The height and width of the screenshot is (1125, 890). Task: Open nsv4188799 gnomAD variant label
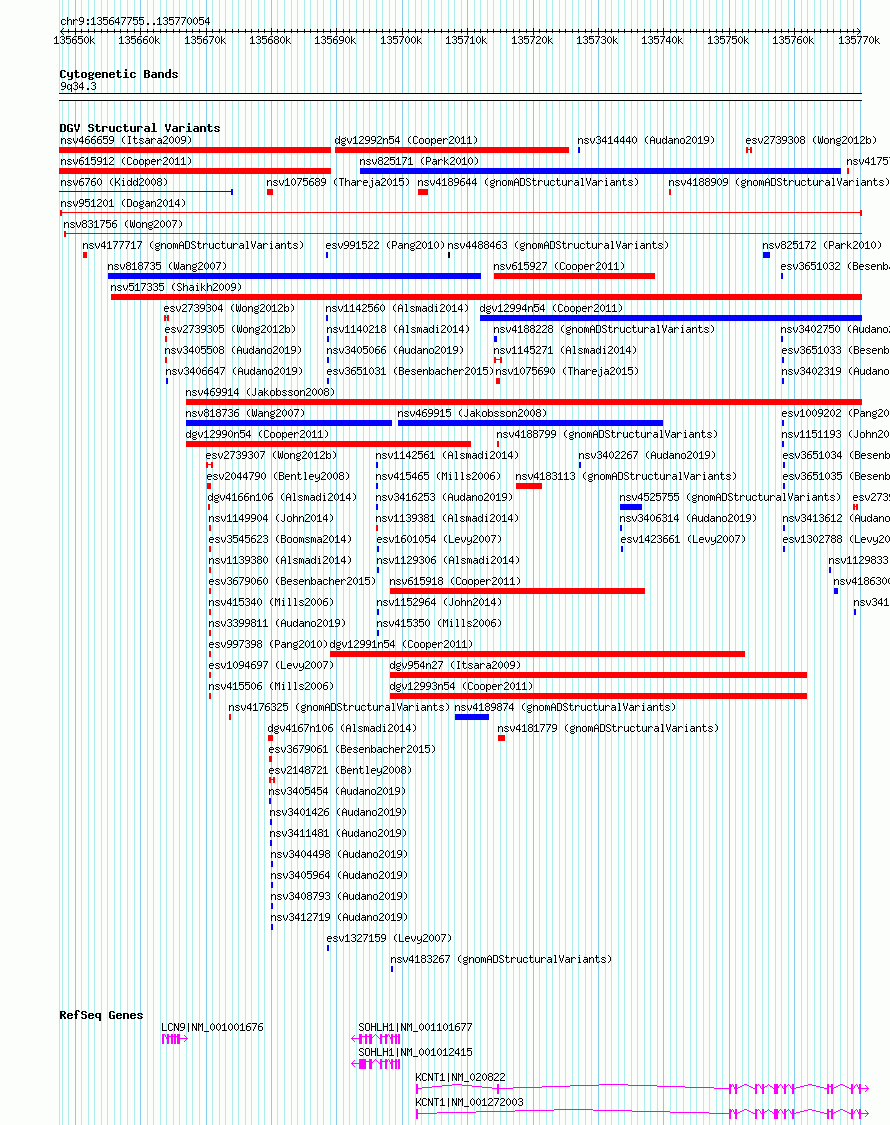click(x=606, y=434)
